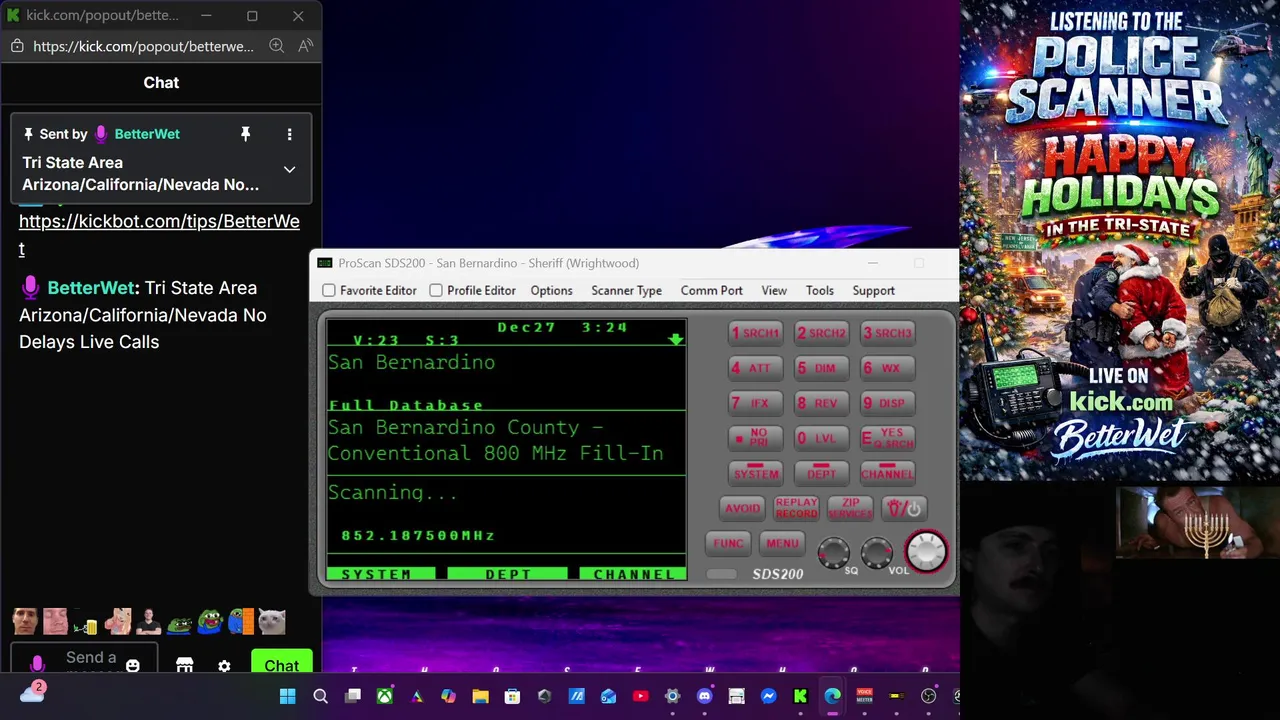The width and height of the screenshot is (1280, 720).
Task: Open the chat shop storefront icon
Action: click(184, 665)
